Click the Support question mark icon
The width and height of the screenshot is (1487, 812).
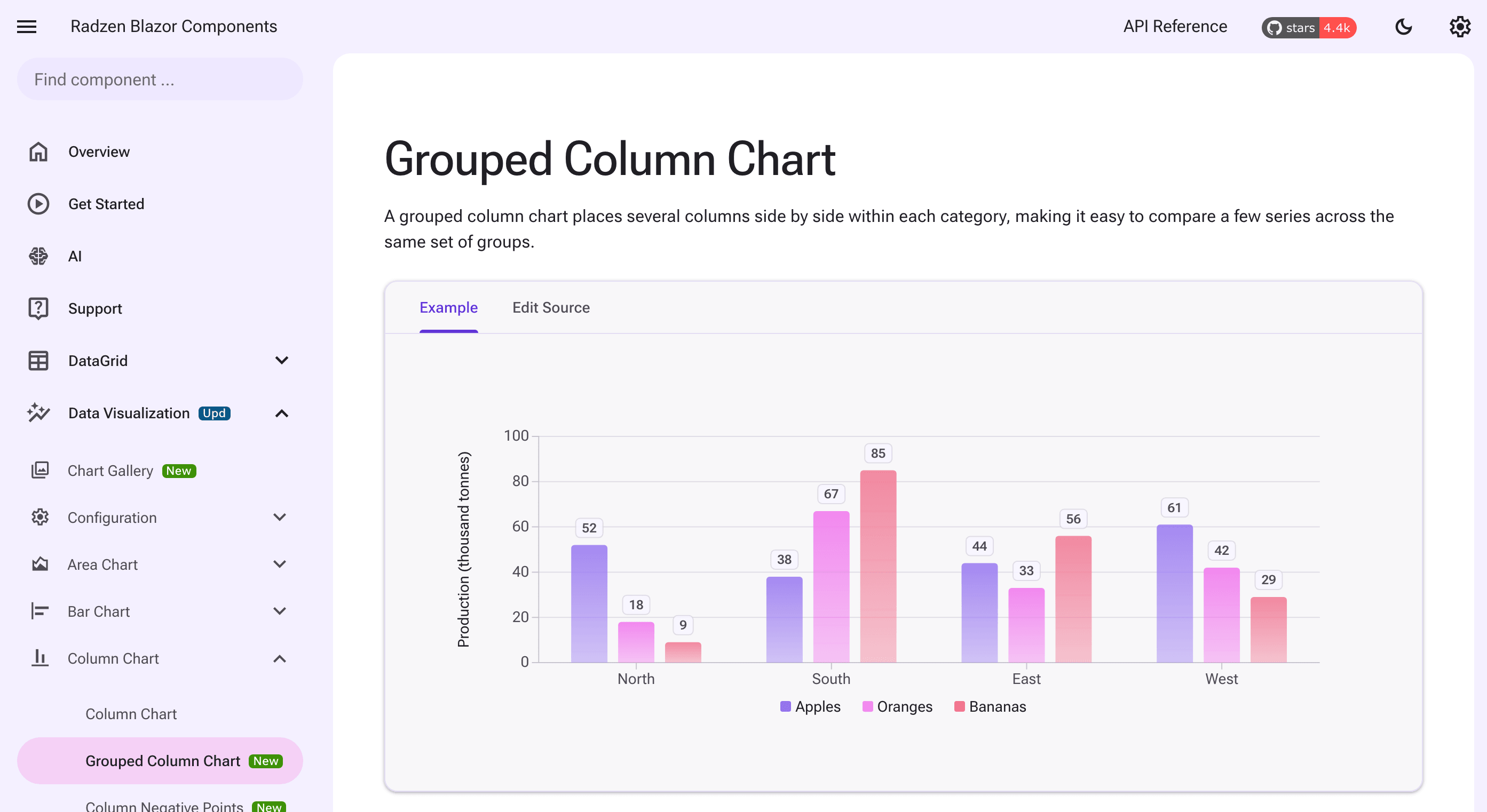[x=38, y=308]
